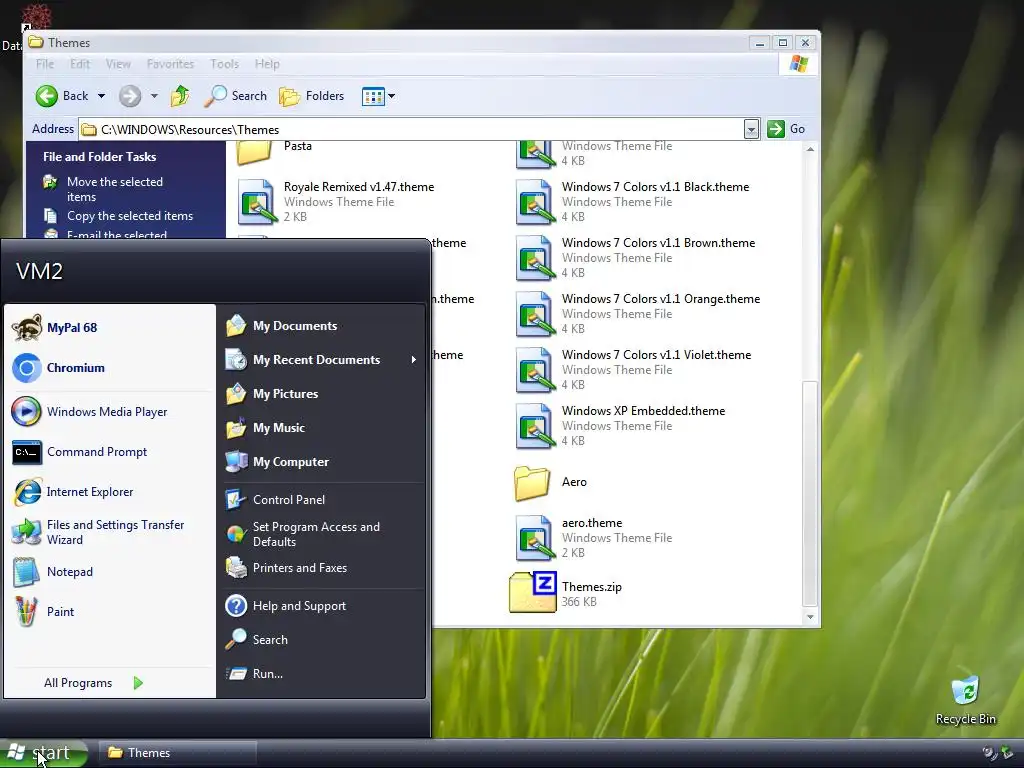Toggle the Folders pane button
The width and height of the screenshot is (1024, 768).
pos(312,96)
